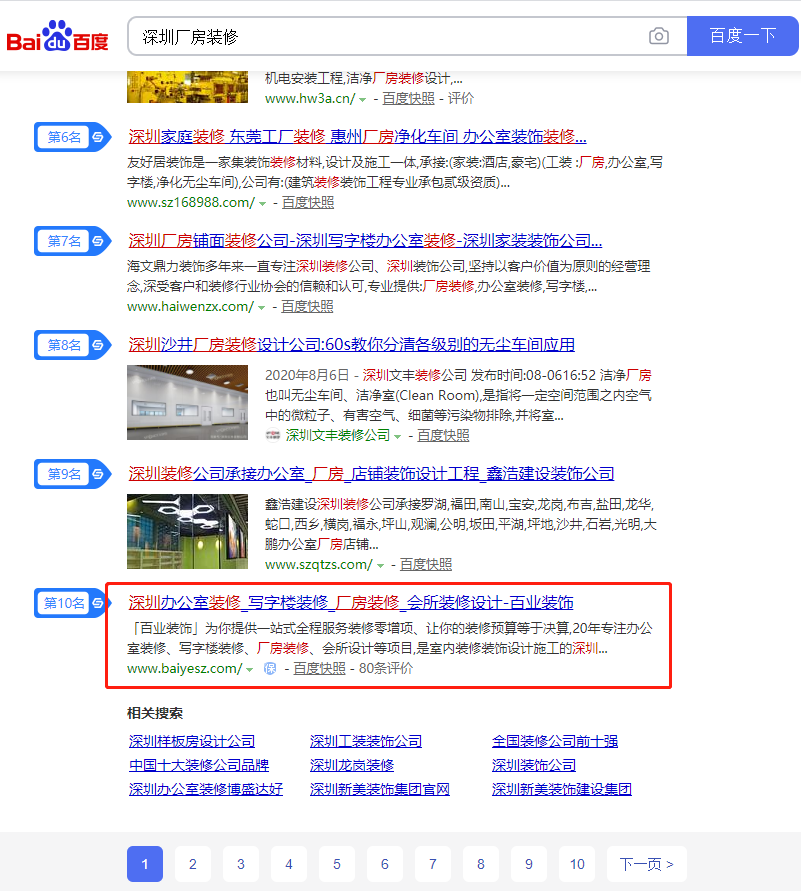Search related: 深圳装饰公司
The height and width of the screenshot is (891, 801).
click(534, 765)
